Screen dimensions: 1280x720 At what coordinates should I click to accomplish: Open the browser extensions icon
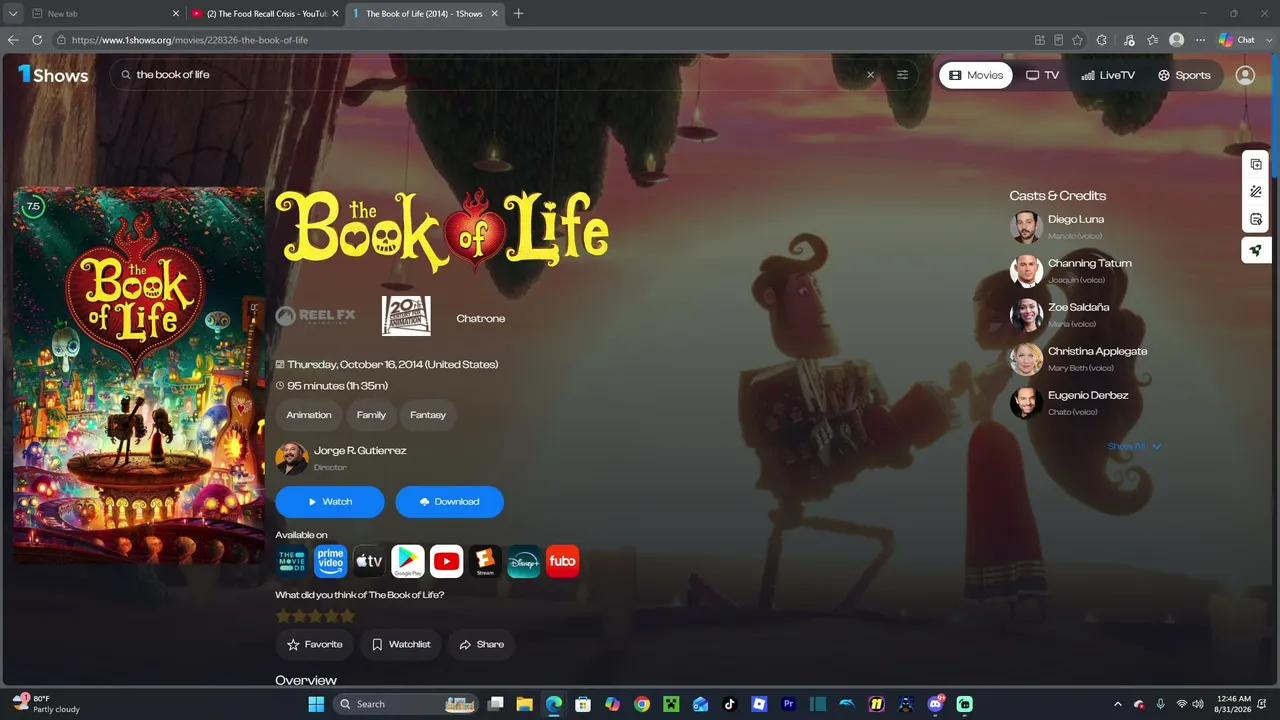tap(1102, 40)
